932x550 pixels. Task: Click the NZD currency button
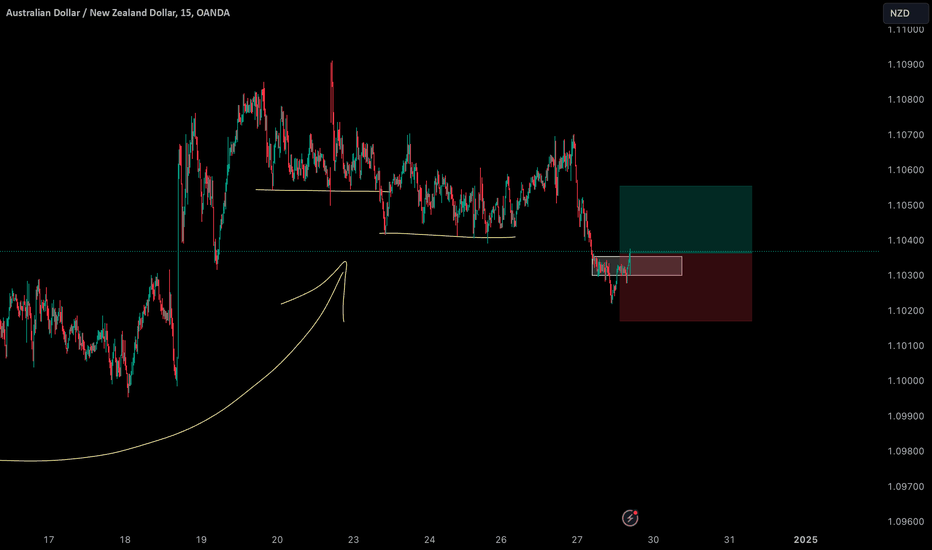905,13
